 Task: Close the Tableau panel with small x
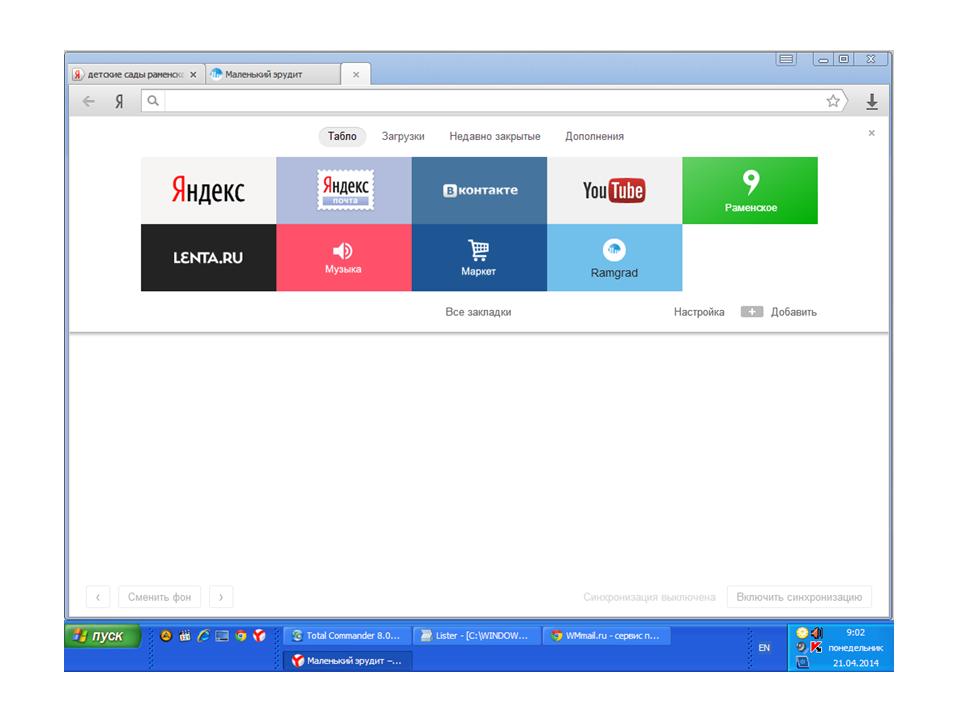[x=871, y=133]
